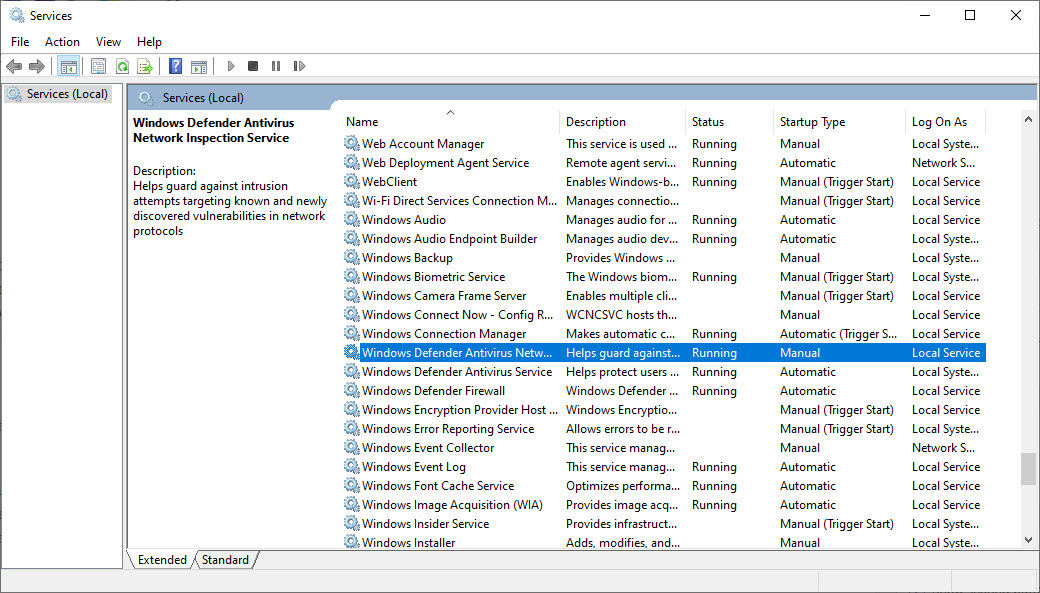The height and width of the screenshot is (593, 1040).
Task: Select Windows Defender Antivirus Service row
Action: 664,371
